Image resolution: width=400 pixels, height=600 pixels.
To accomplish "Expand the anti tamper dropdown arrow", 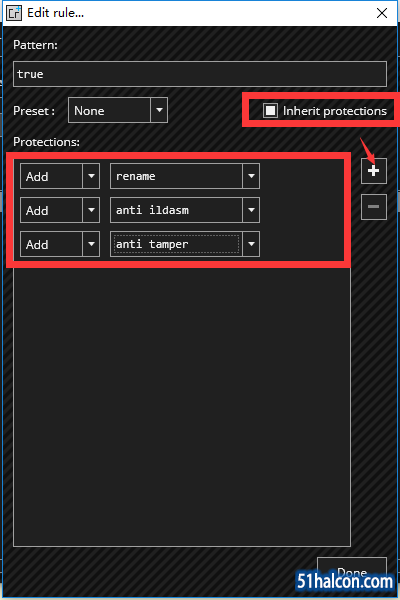I will click(251, 244).
